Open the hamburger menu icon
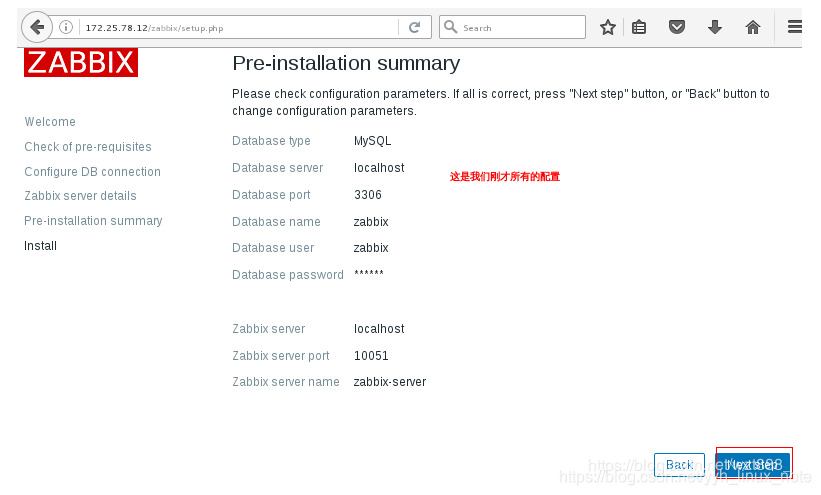The image size is (821, 495). (x=794, y=27)
